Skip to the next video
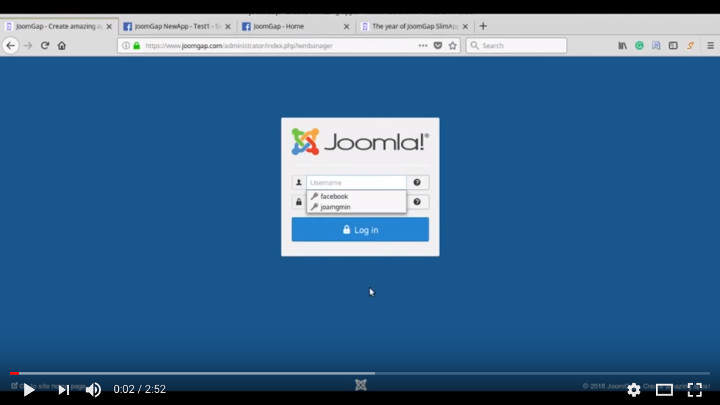 click(64, 389)
